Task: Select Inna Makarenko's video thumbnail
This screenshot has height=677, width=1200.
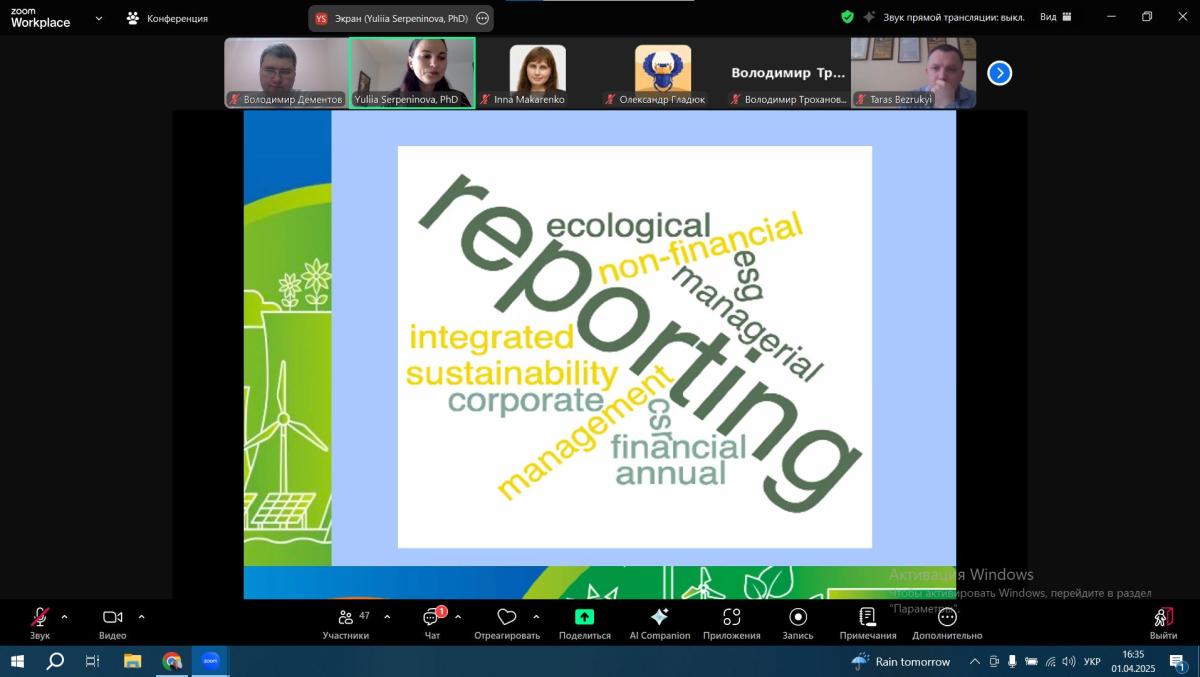Action: (x=537, y=72)
